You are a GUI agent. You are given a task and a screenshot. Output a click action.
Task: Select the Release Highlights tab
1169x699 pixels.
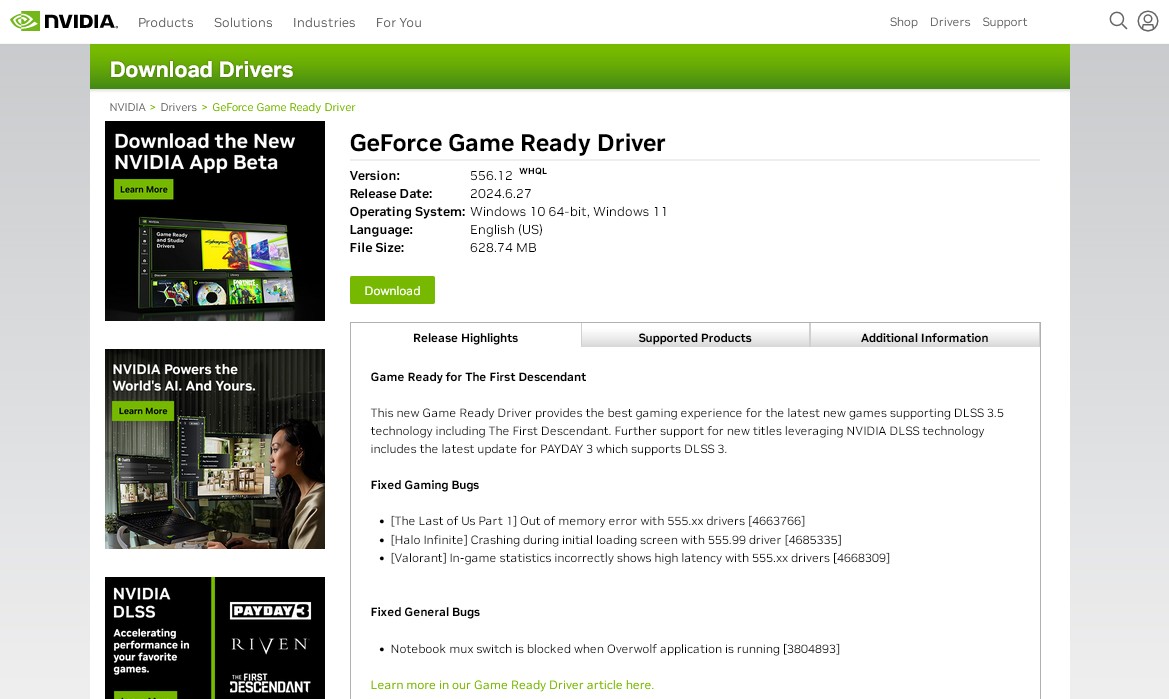coord(465,338)
